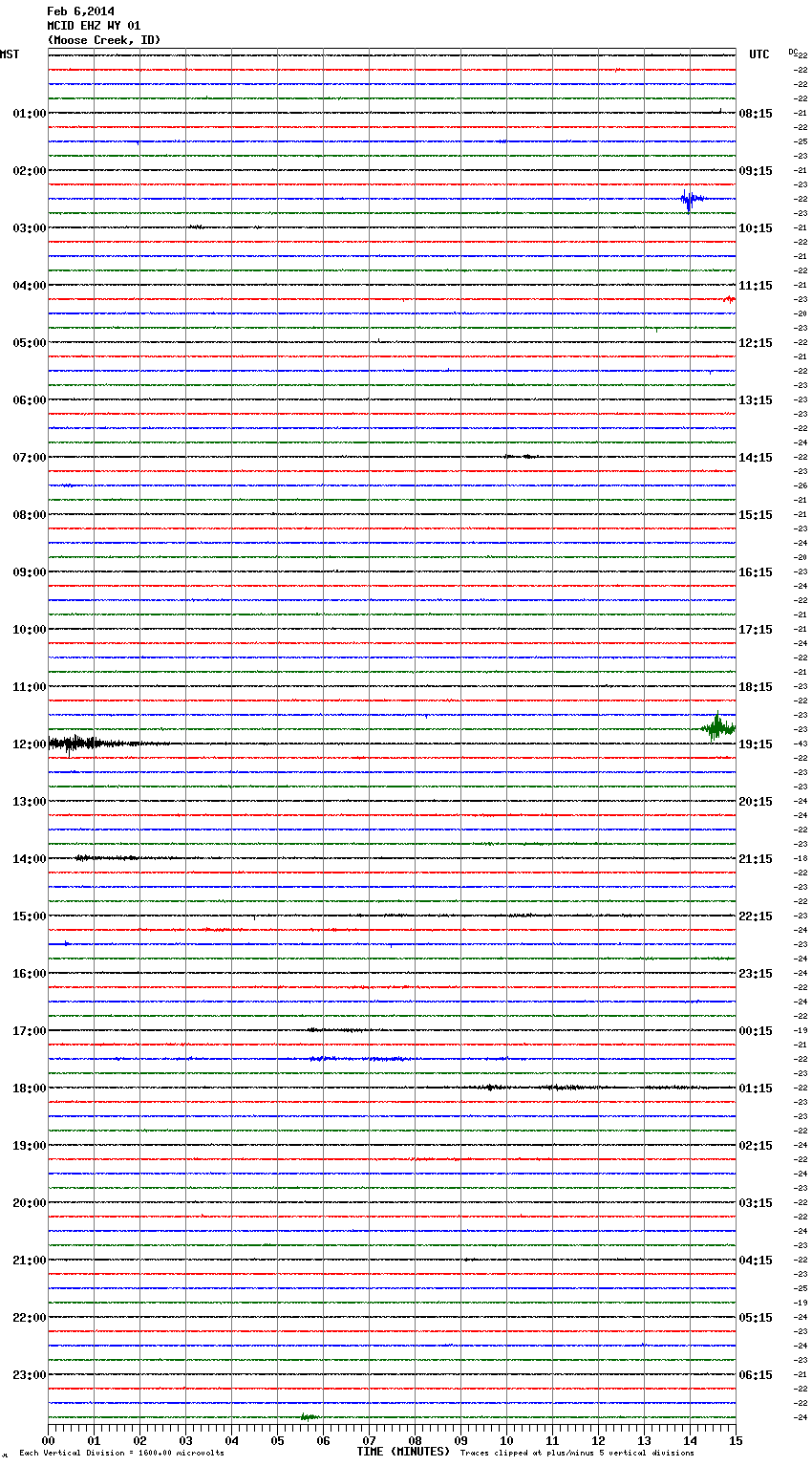Click minute tick label "15" on the bottom axis
Viewport: 812px width, 1466px height.
[735, 1441]
